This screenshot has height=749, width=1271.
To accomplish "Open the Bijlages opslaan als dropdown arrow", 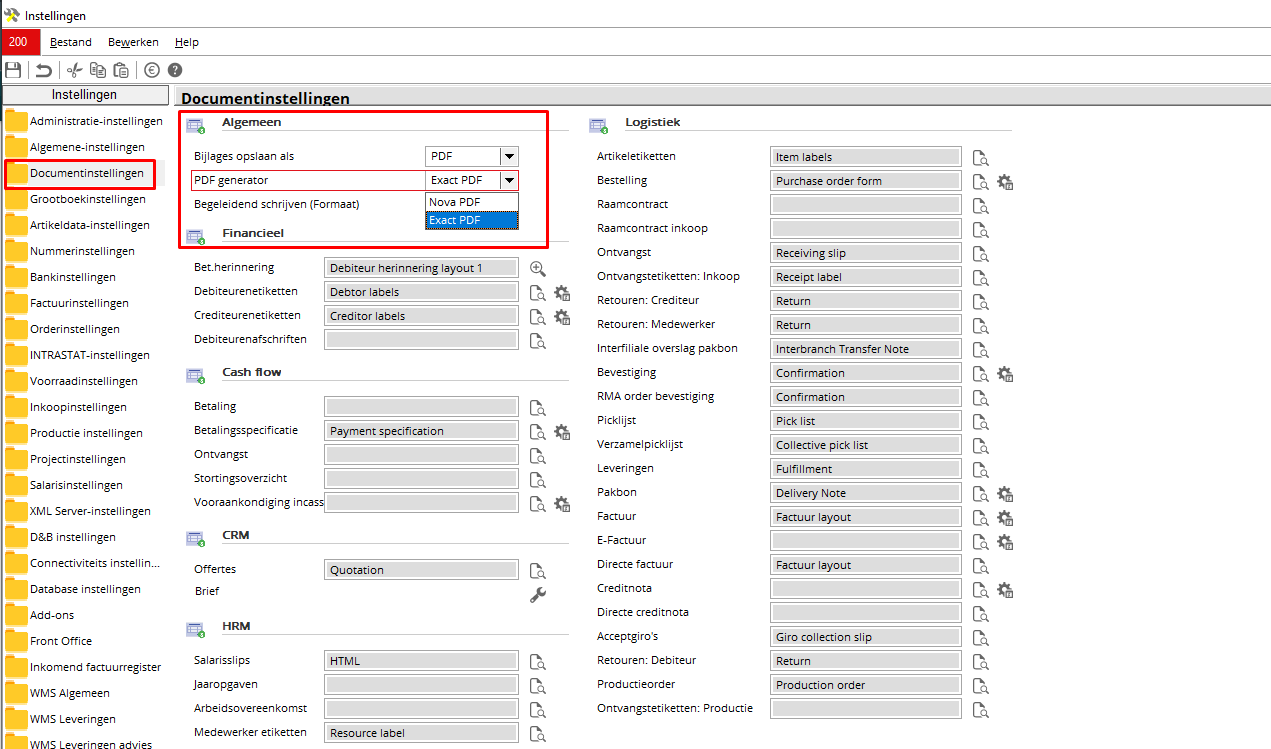I will click(x=509, y=156).
